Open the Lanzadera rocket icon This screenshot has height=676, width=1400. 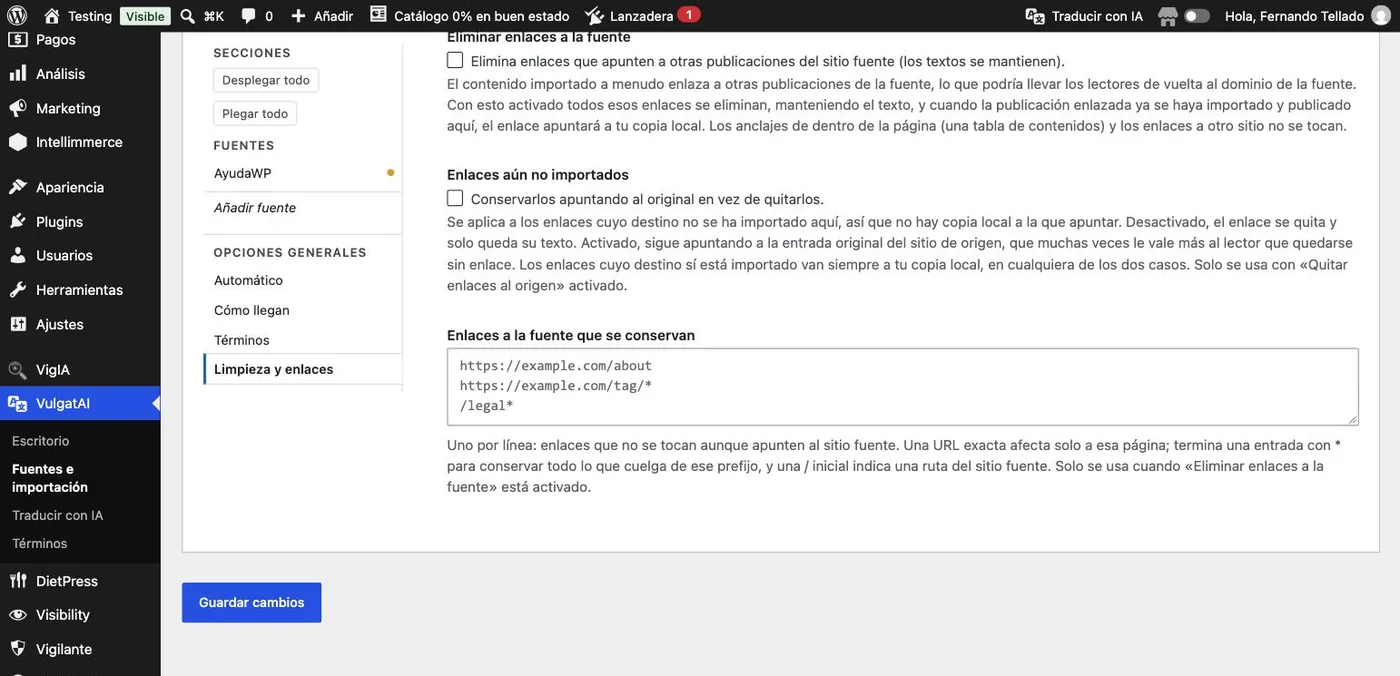pos(594,16)
